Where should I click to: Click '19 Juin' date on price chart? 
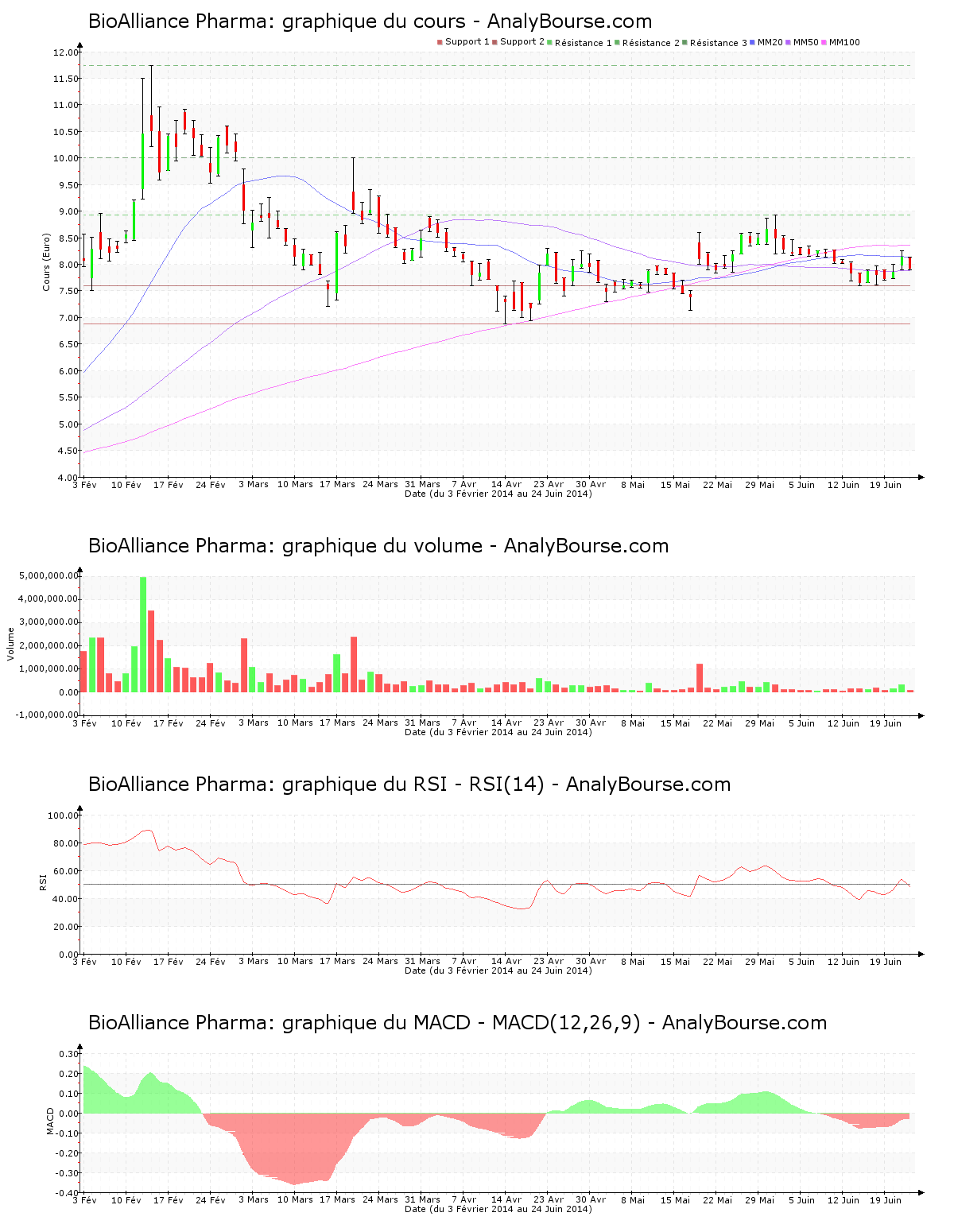click(886, 485)
